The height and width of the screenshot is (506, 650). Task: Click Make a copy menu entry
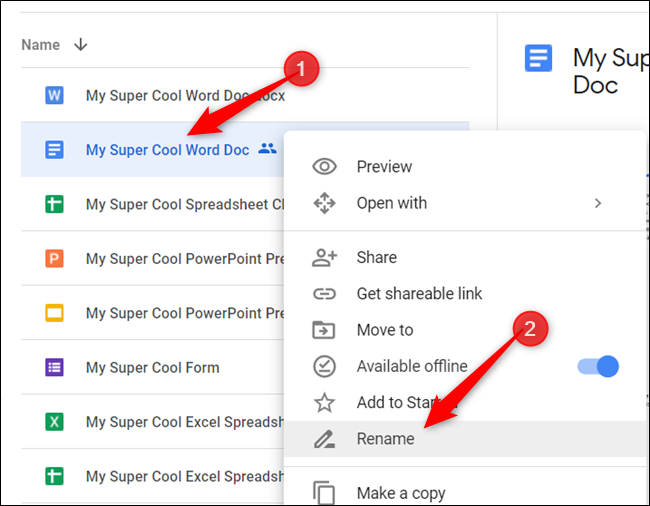point(401,493)
